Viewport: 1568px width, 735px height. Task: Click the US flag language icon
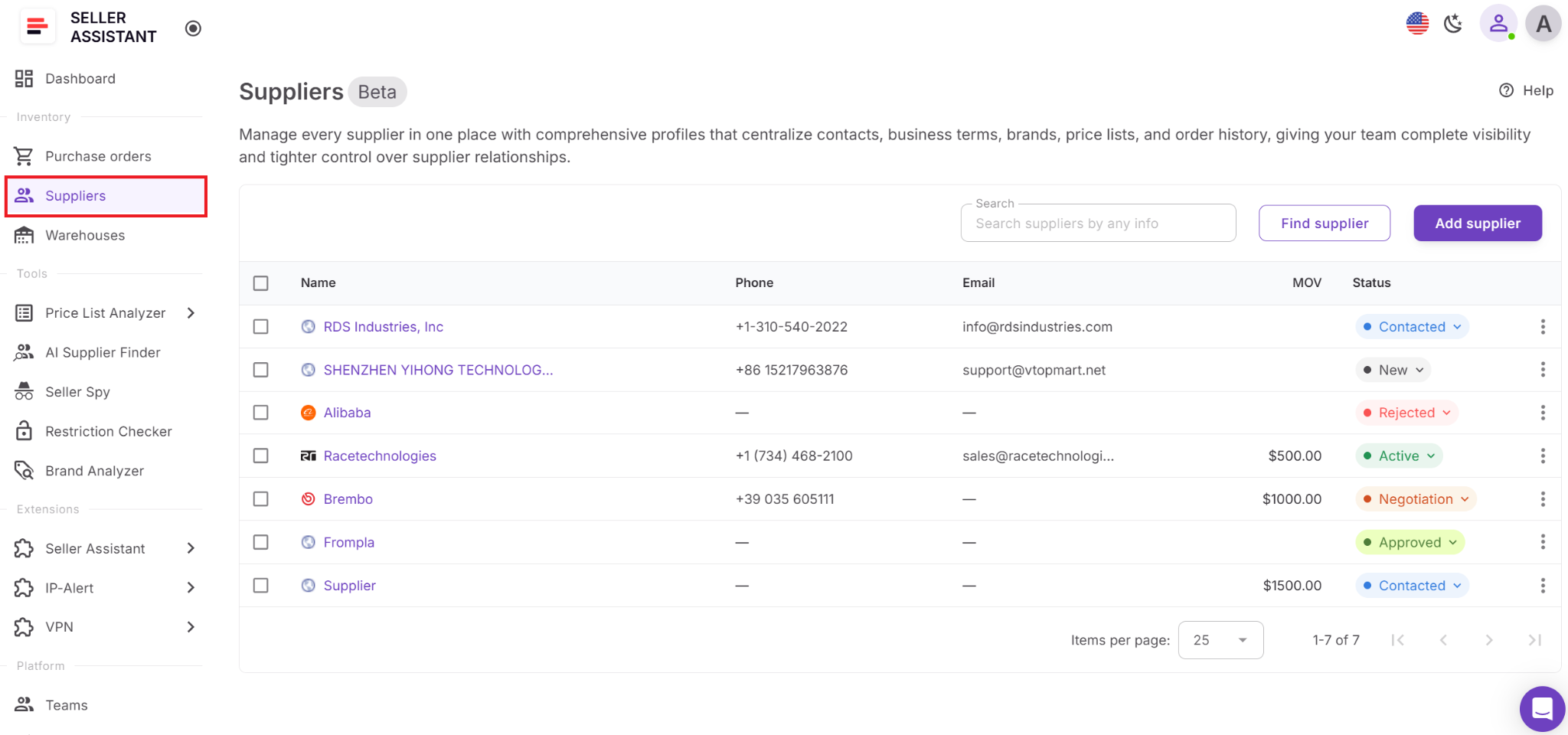click(1417, 23)
